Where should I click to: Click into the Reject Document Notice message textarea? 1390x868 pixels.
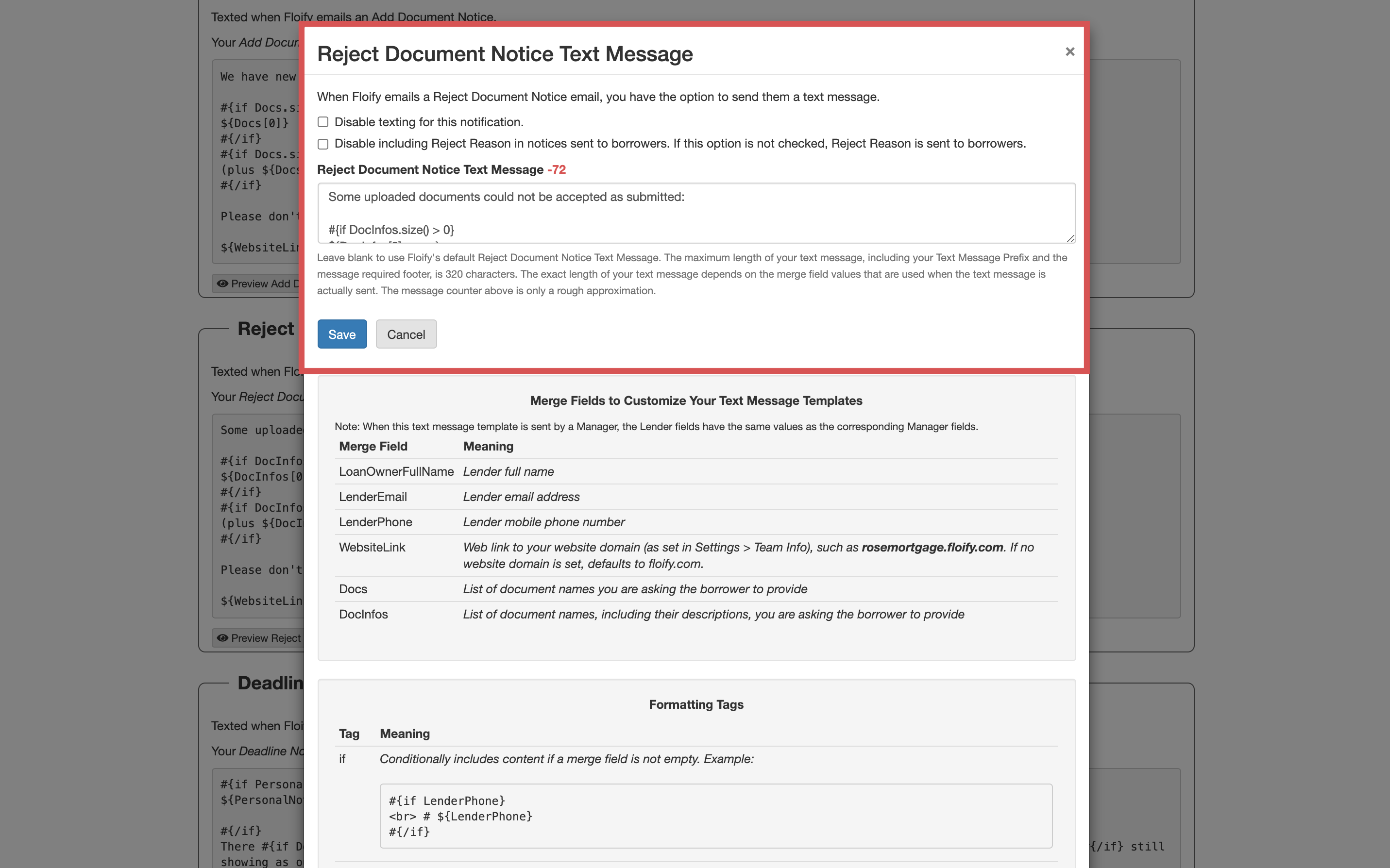[x=696, y=213]
